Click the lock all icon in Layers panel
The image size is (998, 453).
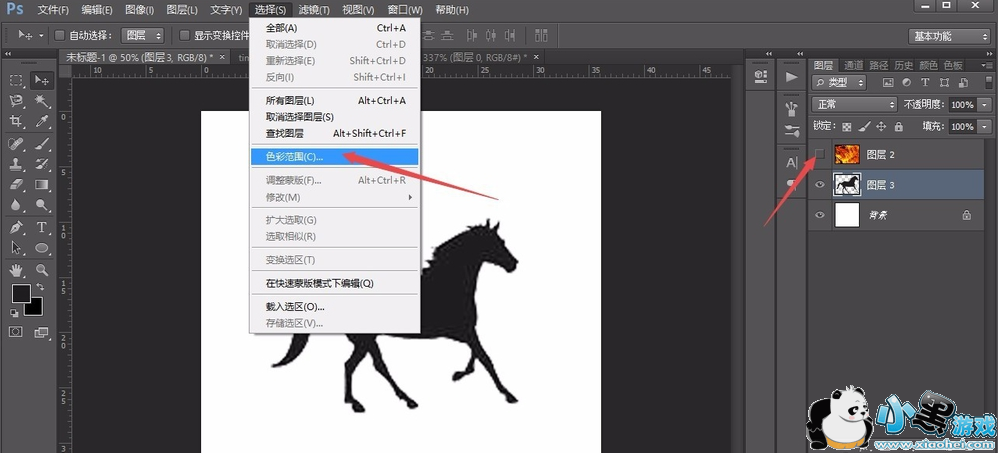tap(898, 127)
